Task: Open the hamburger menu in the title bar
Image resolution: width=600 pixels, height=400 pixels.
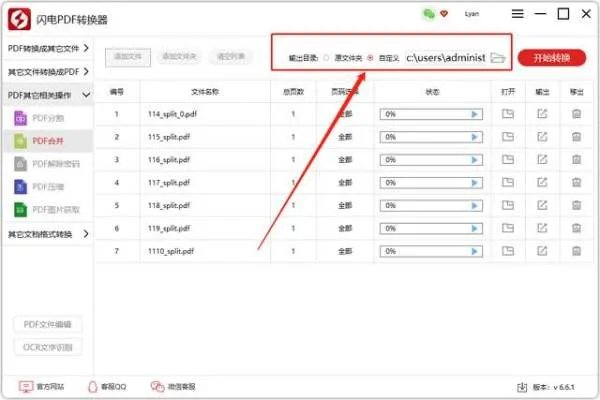Action: coord(517,14)
